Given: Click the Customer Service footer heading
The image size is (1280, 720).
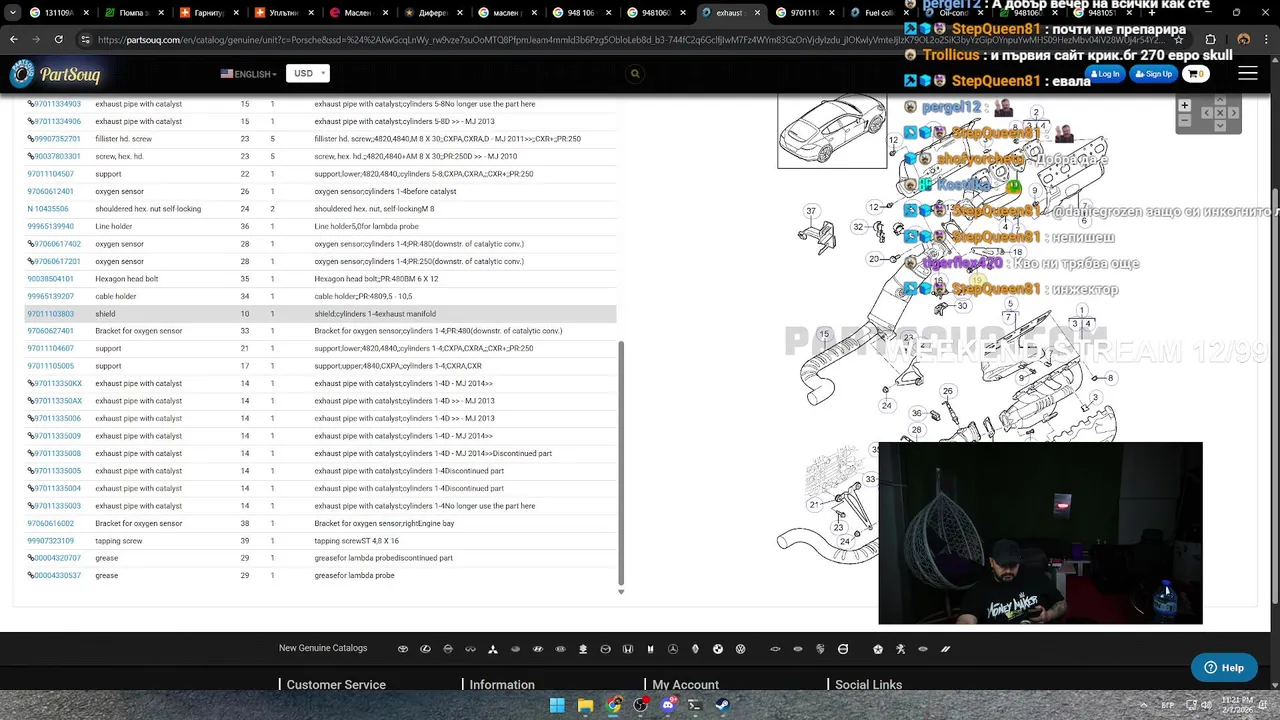Looking at the screenshot, I should 336,685.
